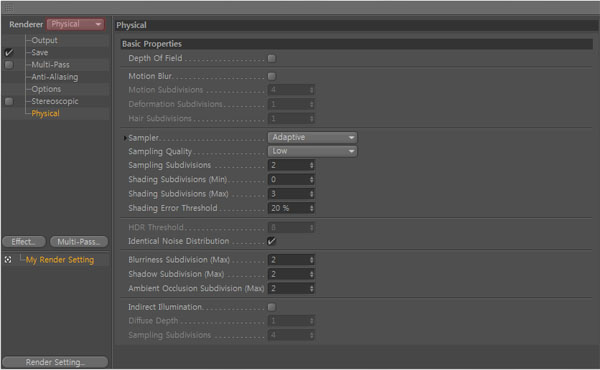Enable Motion Blur checkbox

coord(272,77)
